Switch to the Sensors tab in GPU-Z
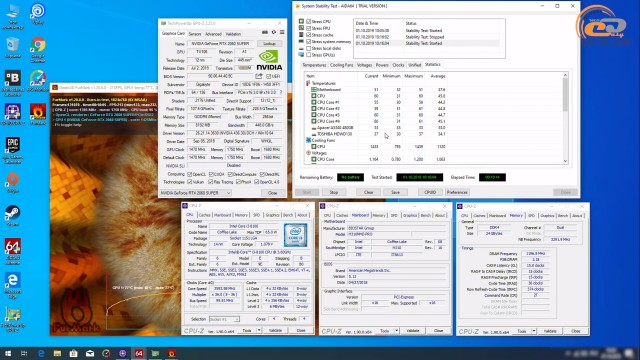This screenshot has width=640, height=360. coord(195,34)
